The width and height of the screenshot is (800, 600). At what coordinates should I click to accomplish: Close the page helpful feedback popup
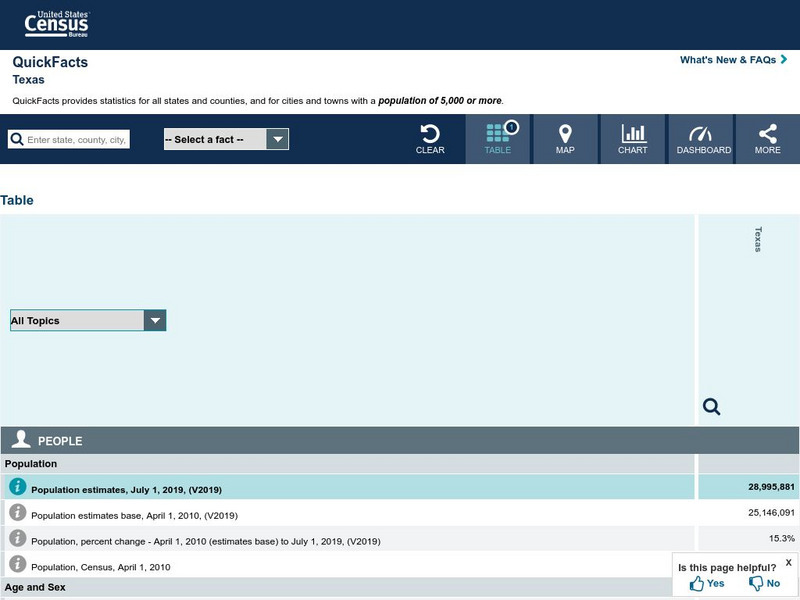point(789,562)
